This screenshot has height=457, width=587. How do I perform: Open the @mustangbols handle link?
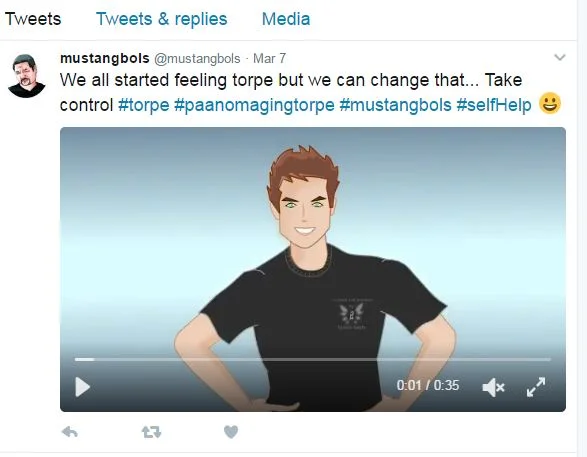(x=197, y=59)
